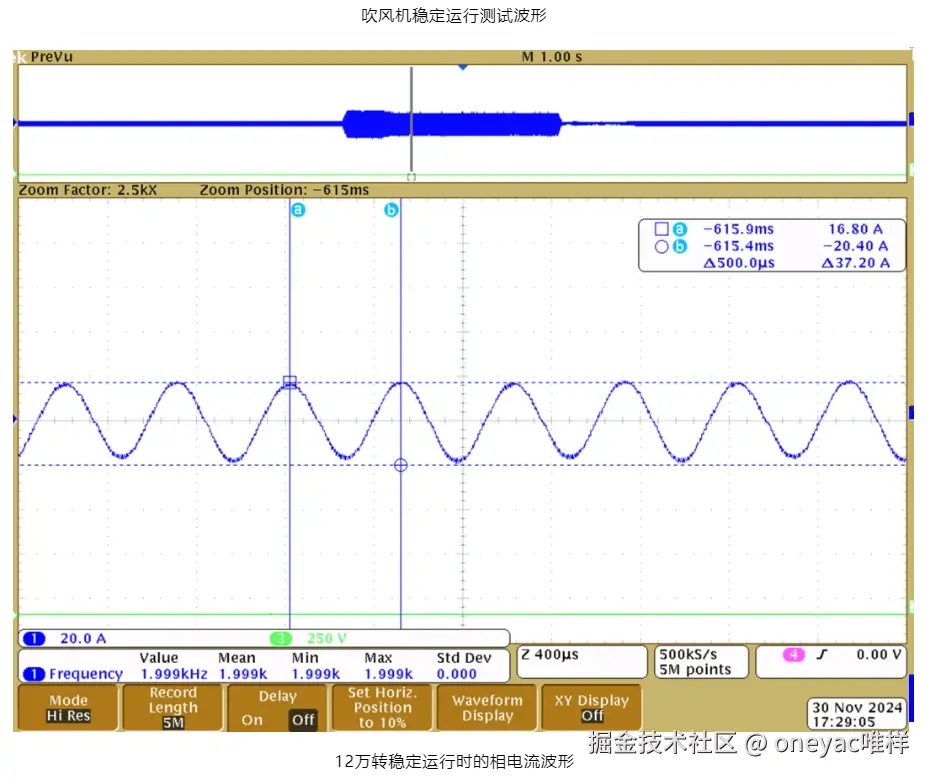Click the -20.40 A cursor b value
The height and width of the screenshot is (780, 932).
click(855, 246)
